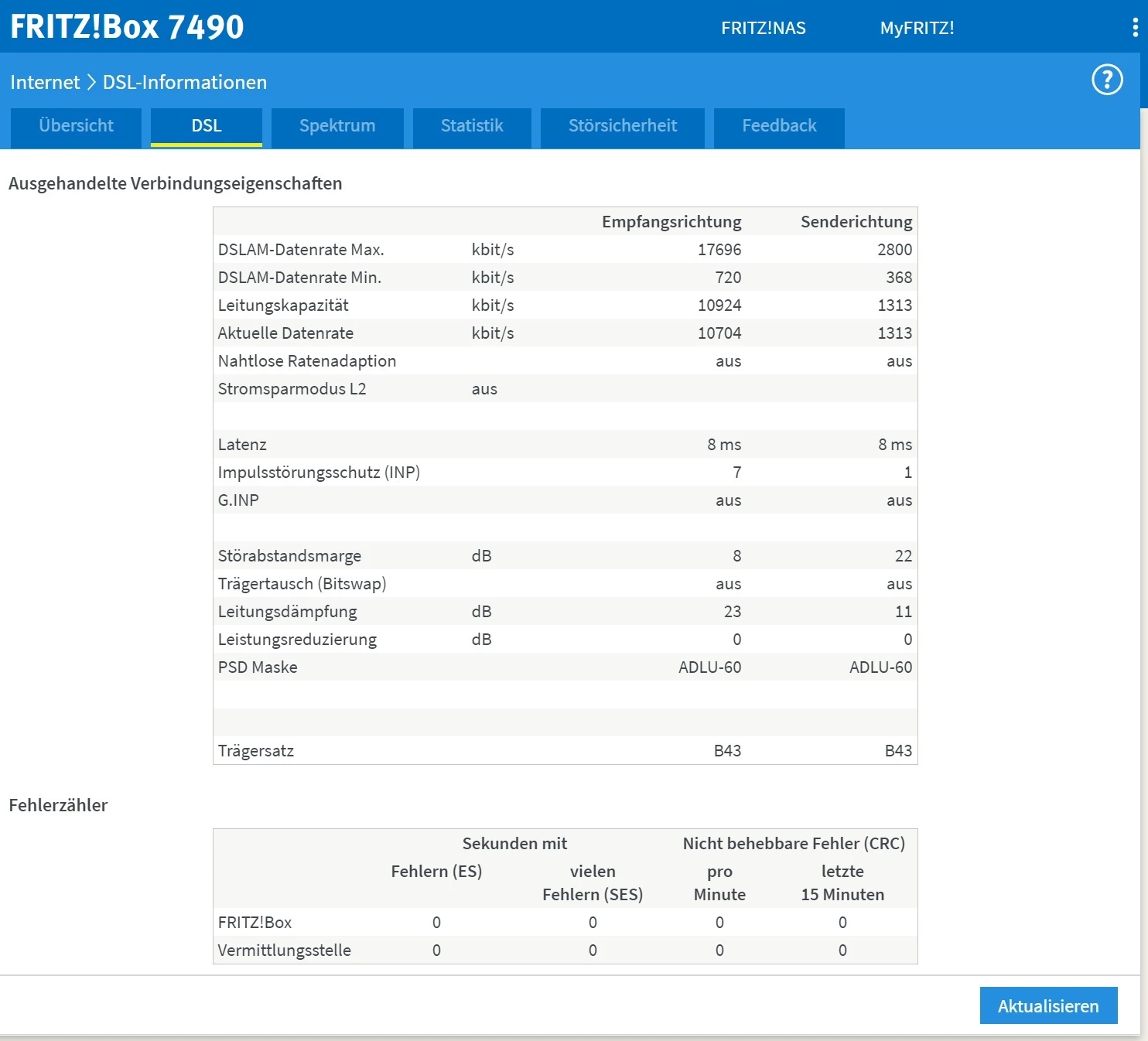The width and height of the screenshot is (1148, 1041).
Task: Click the help question mark icon
Action: tap(1107, 80)
